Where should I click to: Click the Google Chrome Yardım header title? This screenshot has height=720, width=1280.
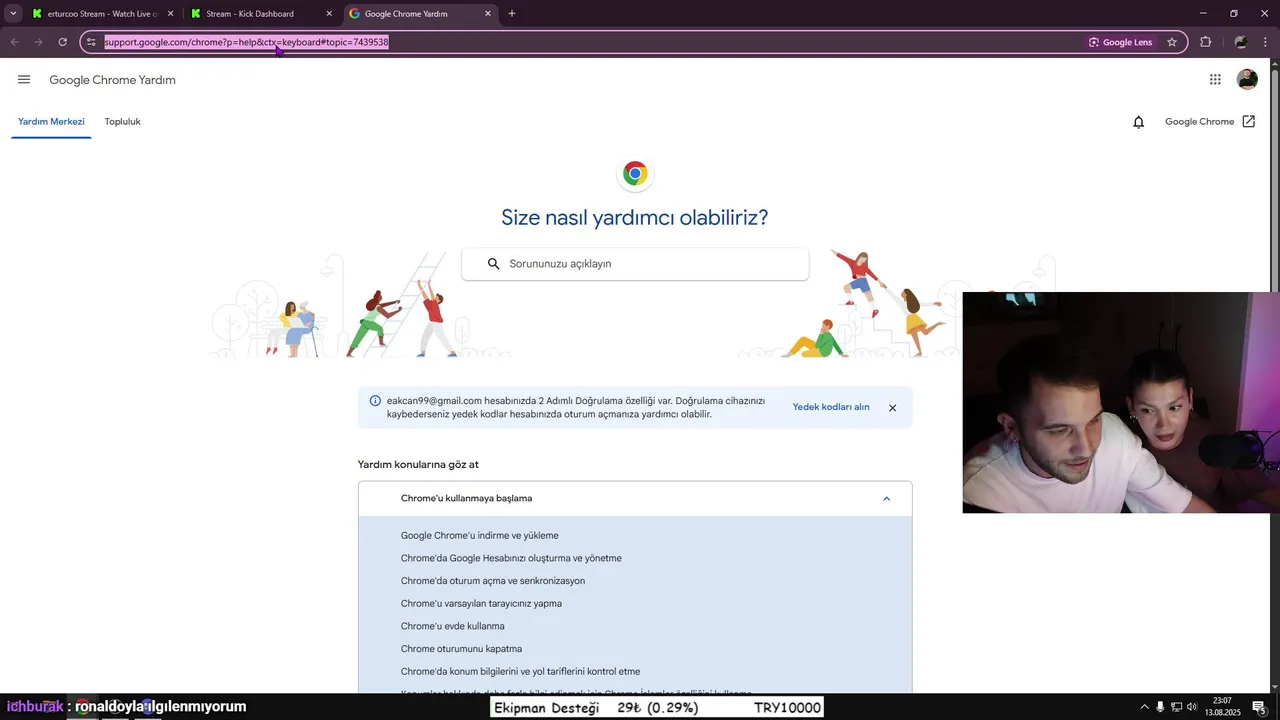point(112,80)
